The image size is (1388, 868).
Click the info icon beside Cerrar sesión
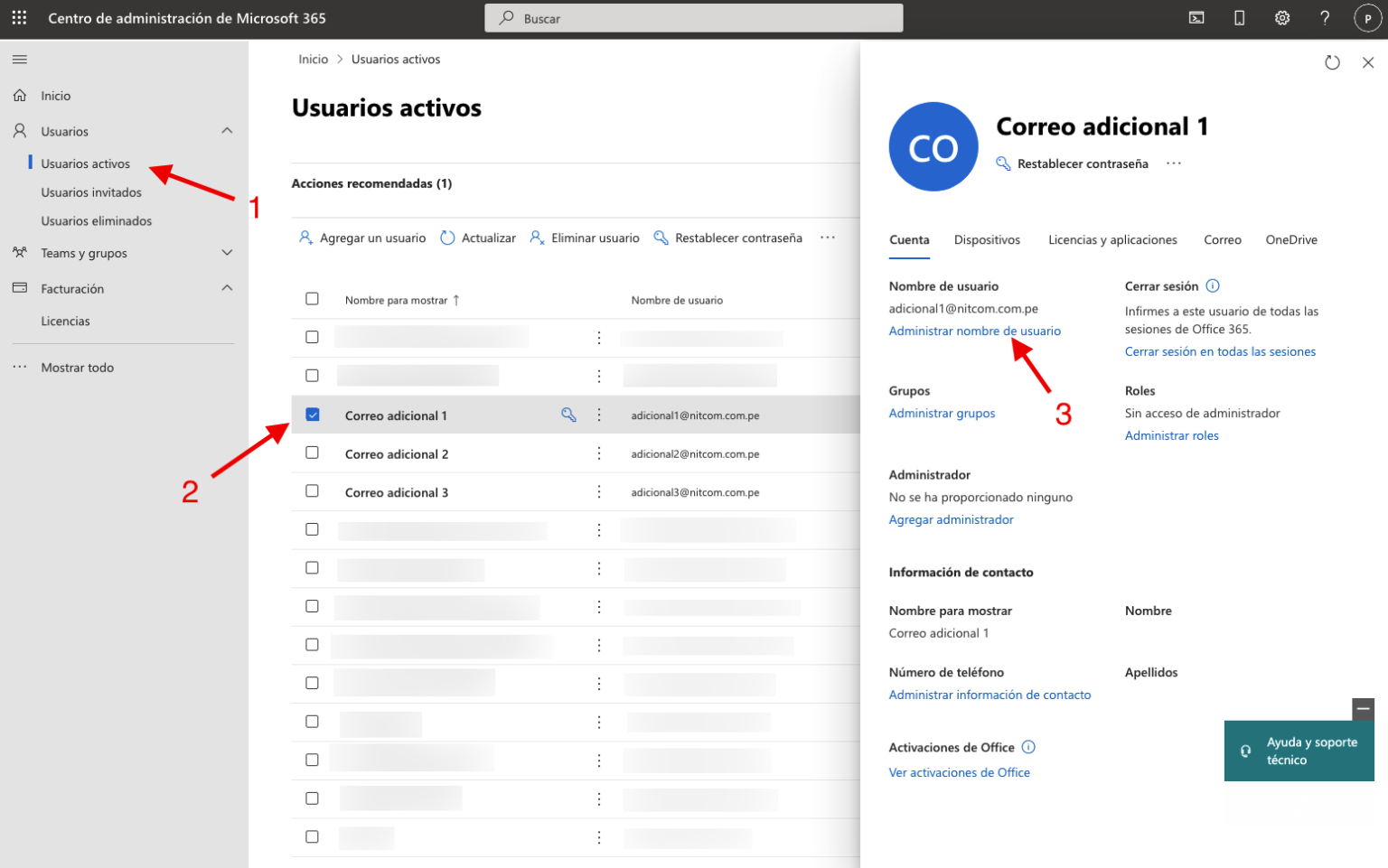1211,285
